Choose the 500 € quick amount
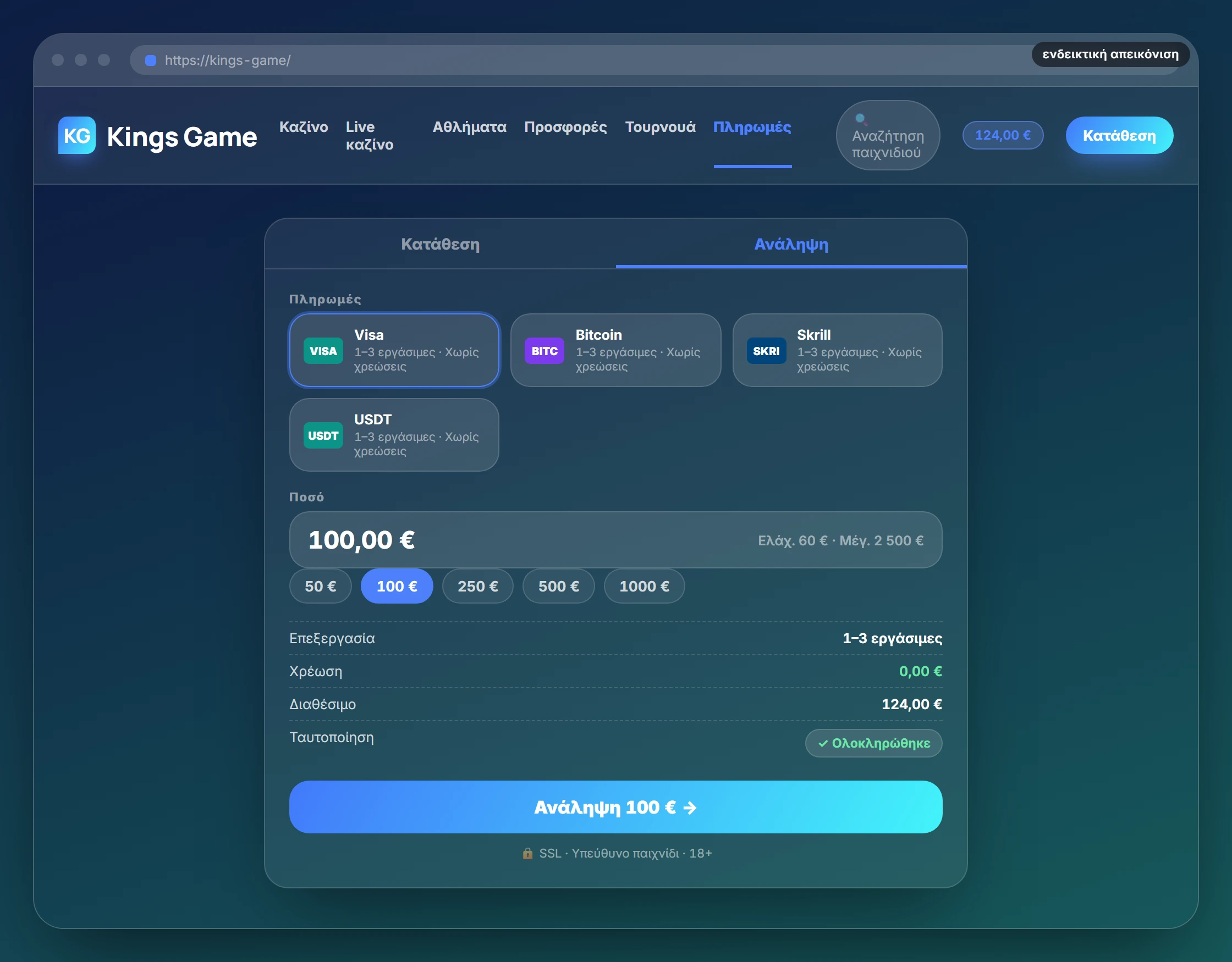 pyautogui.click(x=558, y=587)
